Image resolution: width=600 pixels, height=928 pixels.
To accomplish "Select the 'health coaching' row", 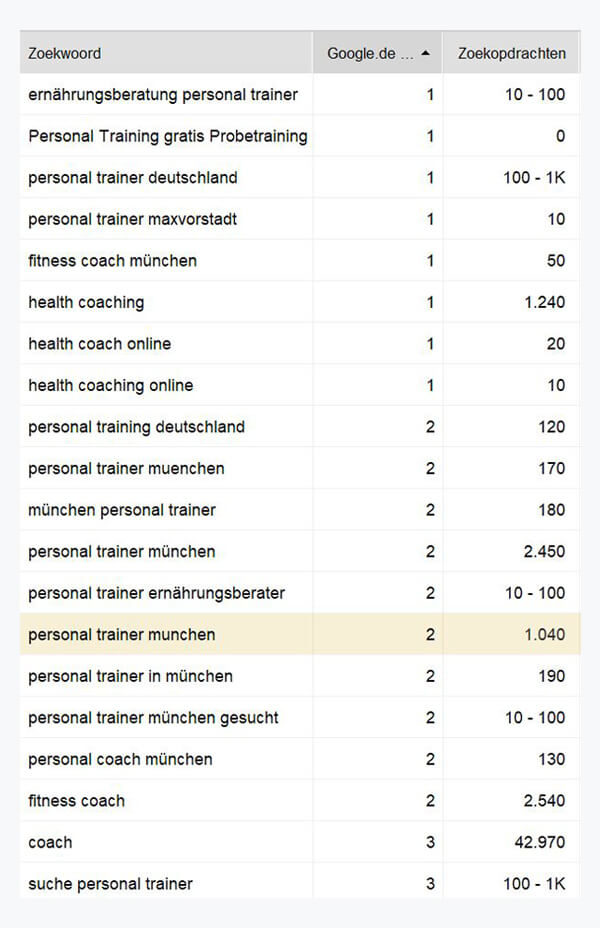I will coord(86,302).
